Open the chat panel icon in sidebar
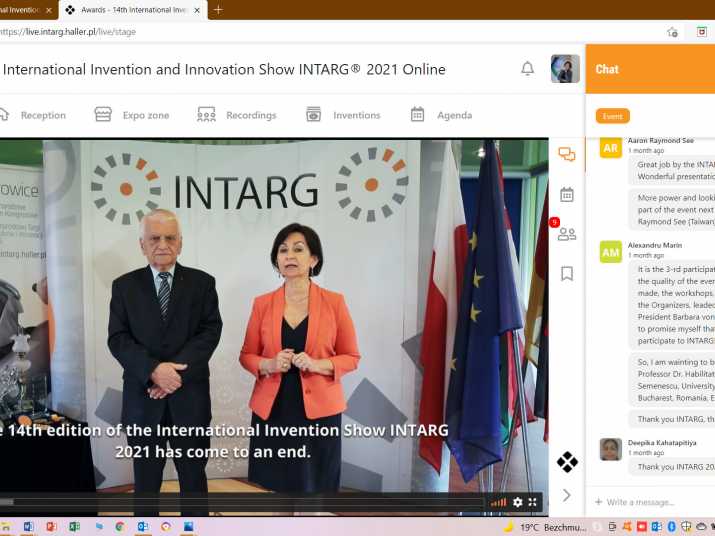This screenshot has height=536, width=715. [567, 155]
